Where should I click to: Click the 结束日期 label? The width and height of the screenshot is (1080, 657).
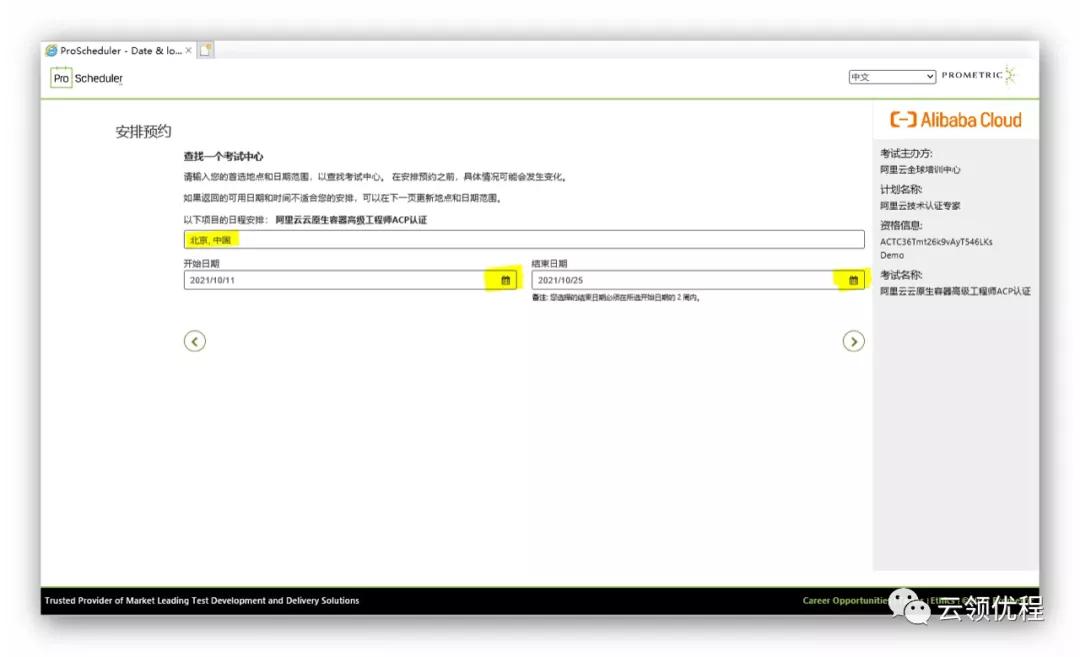click(x=549, y=263)
